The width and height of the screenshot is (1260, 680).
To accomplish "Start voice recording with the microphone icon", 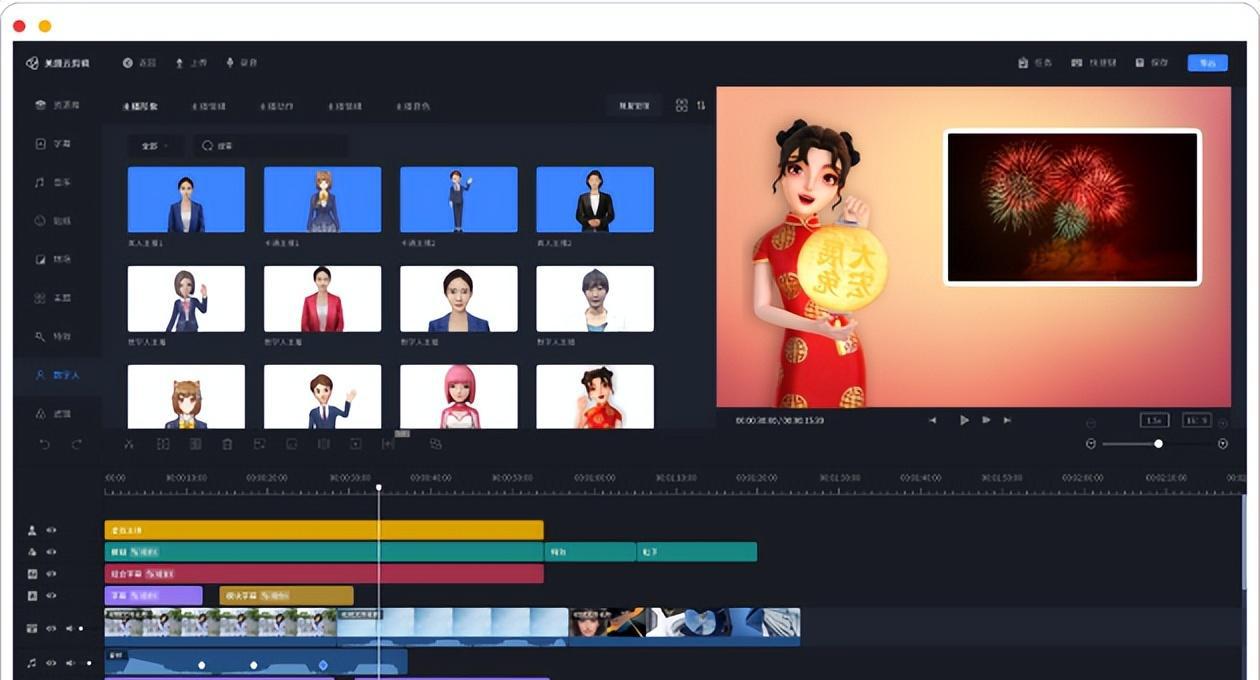I will (230, 63).
